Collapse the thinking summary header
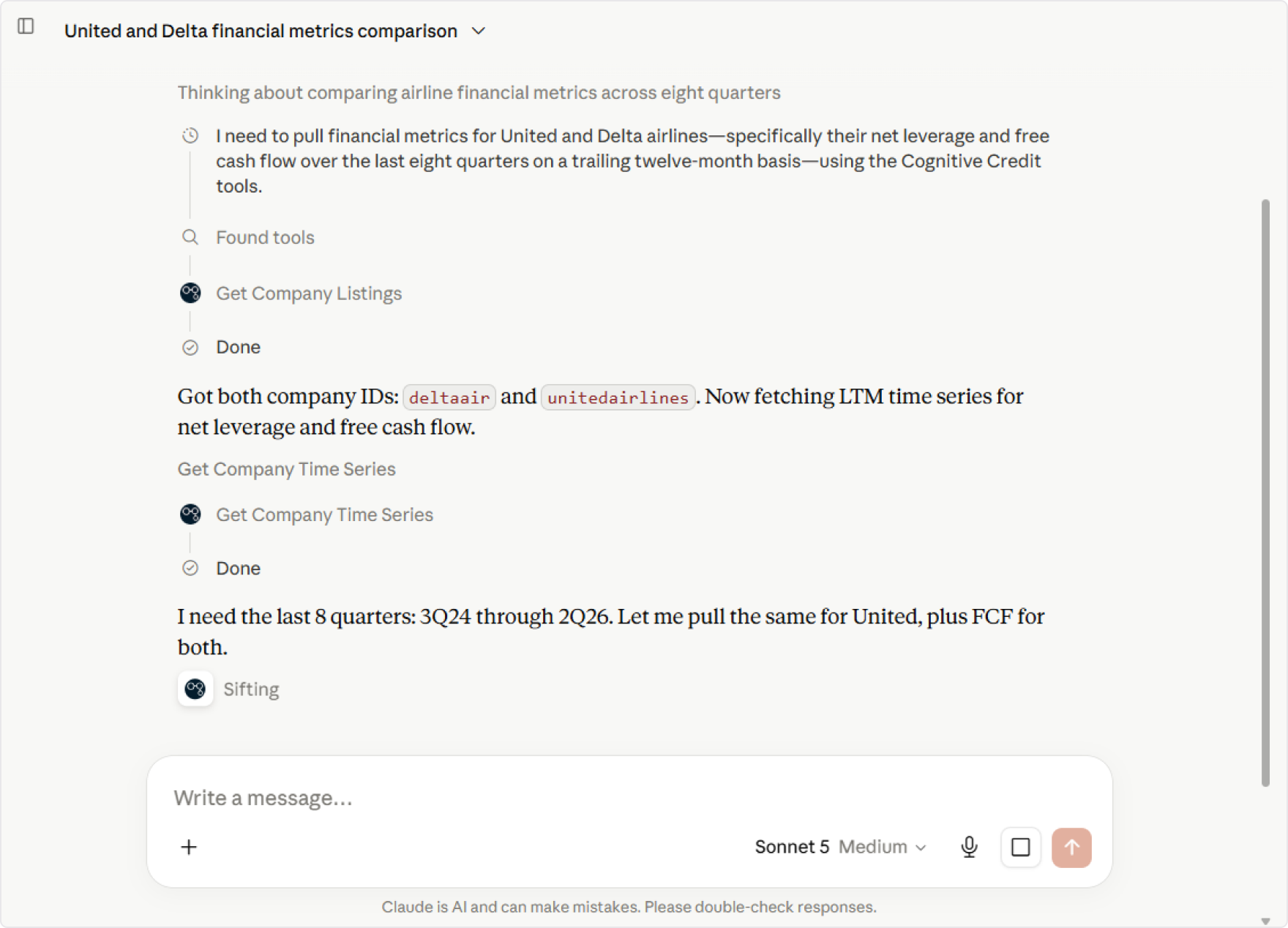The height and width of the screenshot is (928, 1288). coord(479,93)
